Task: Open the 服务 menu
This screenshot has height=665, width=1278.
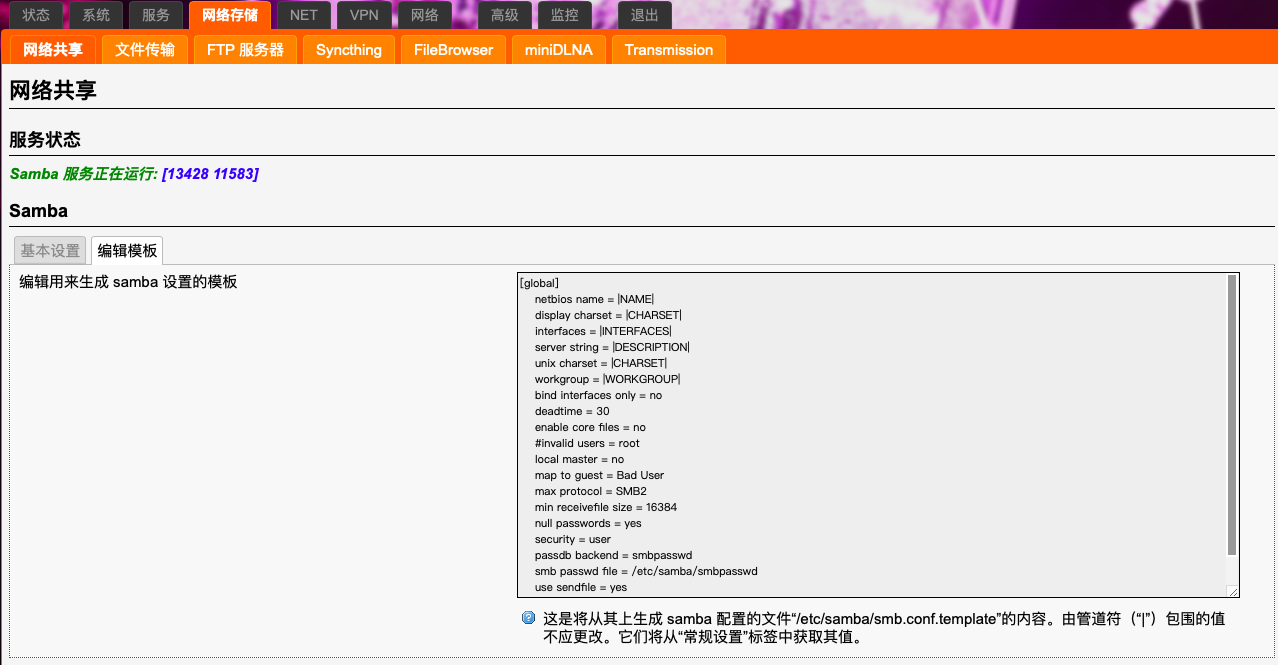Action: click(x=155, y=15)
